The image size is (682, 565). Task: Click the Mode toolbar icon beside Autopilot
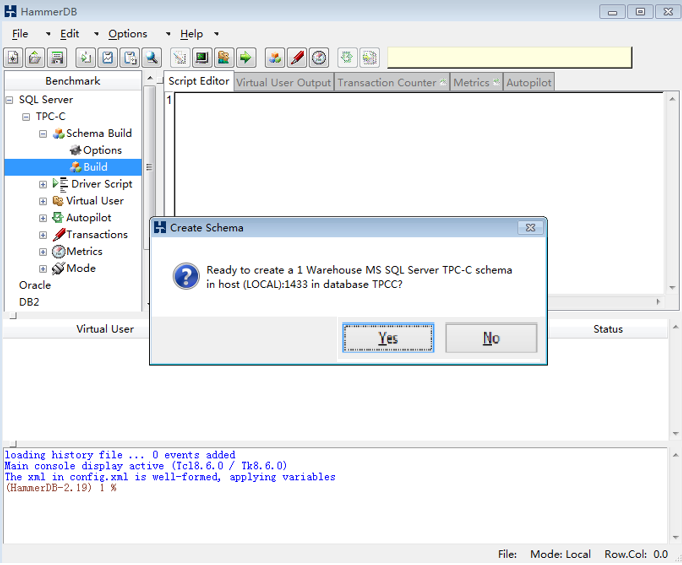[x=369, y=57]
